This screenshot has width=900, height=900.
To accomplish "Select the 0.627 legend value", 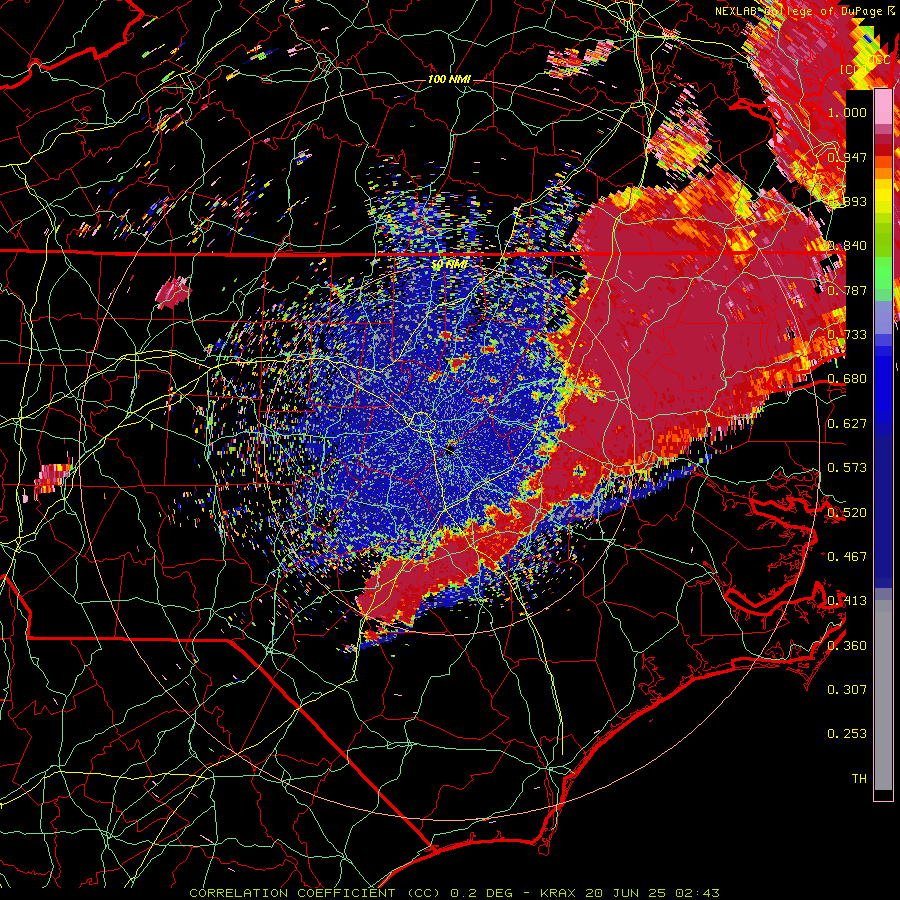I will click(847, 424).
